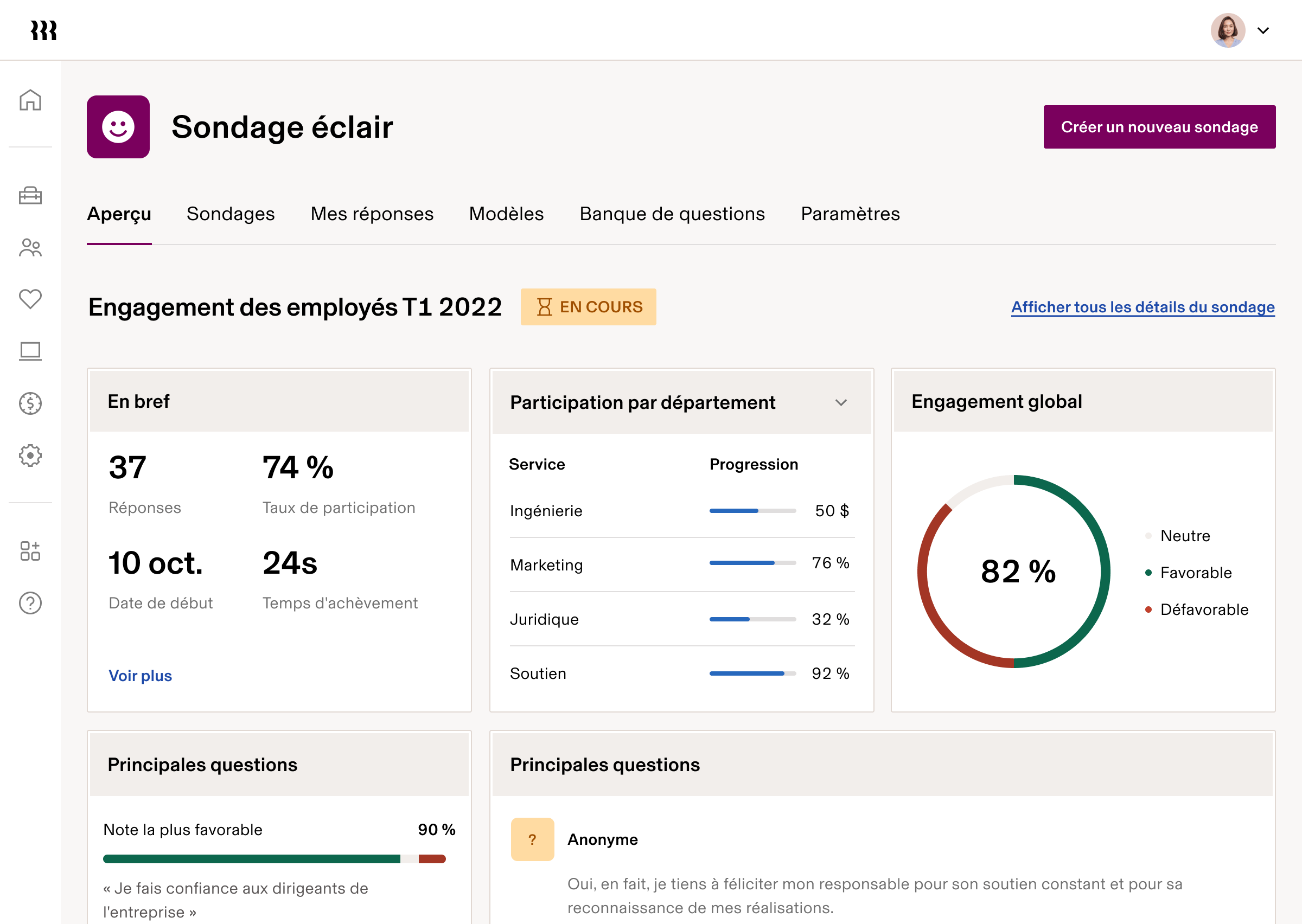Click Créer un nouveau sondage
Image resolution: width=1302 pixels, height=924 pixels.
click(x=1159, y=127)
